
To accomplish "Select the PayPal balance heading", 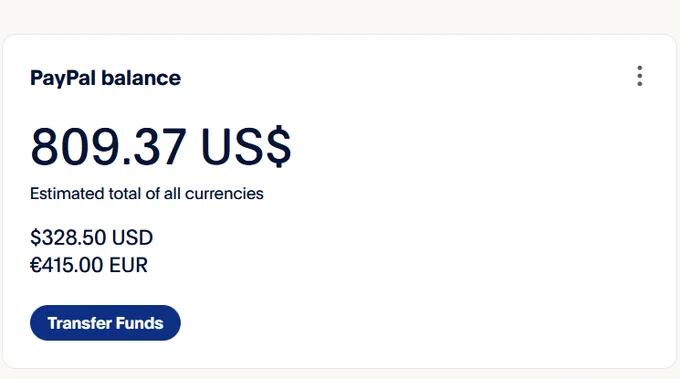I will point(105,78).
